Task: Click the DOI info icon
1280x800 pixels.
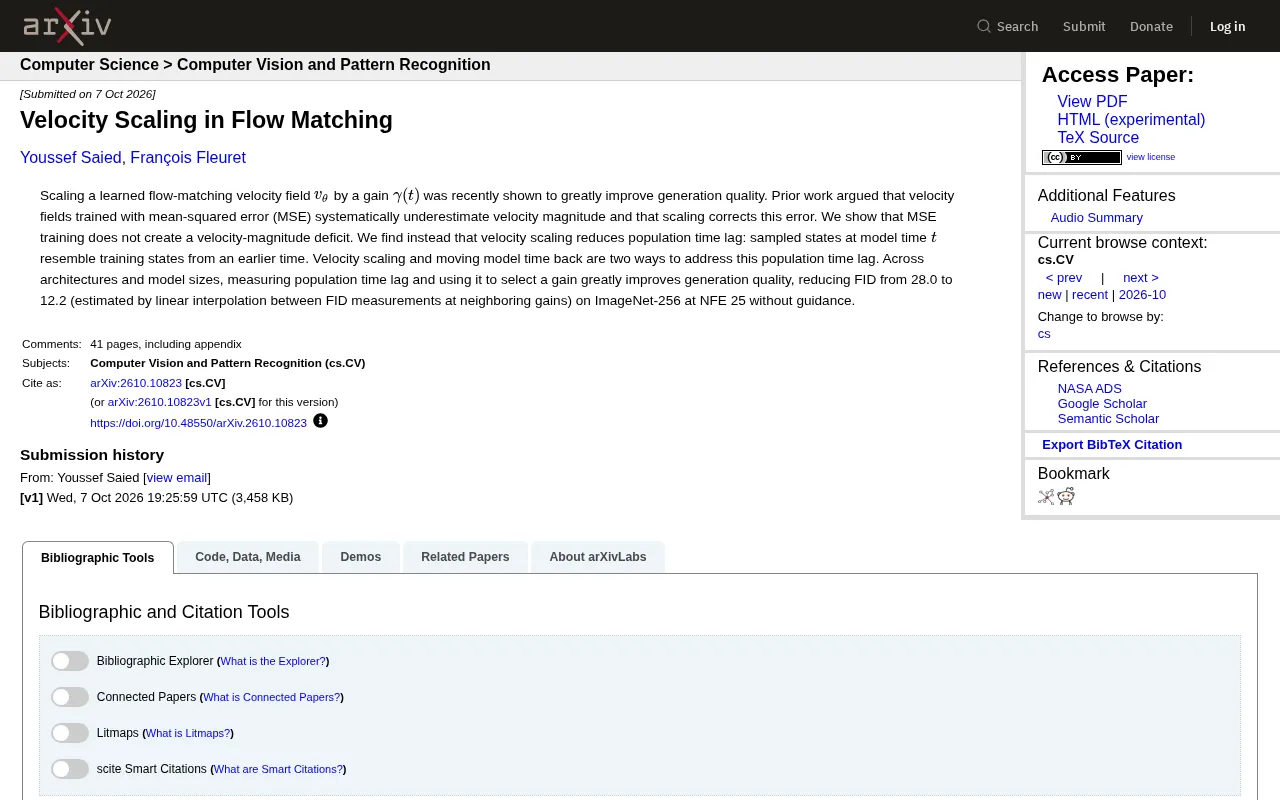Action: [320, 421]
